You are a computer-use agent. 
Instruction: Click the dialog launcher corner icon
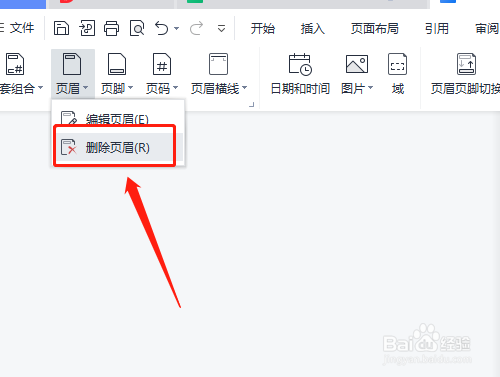pyautogui.click(x=252, y=105)
